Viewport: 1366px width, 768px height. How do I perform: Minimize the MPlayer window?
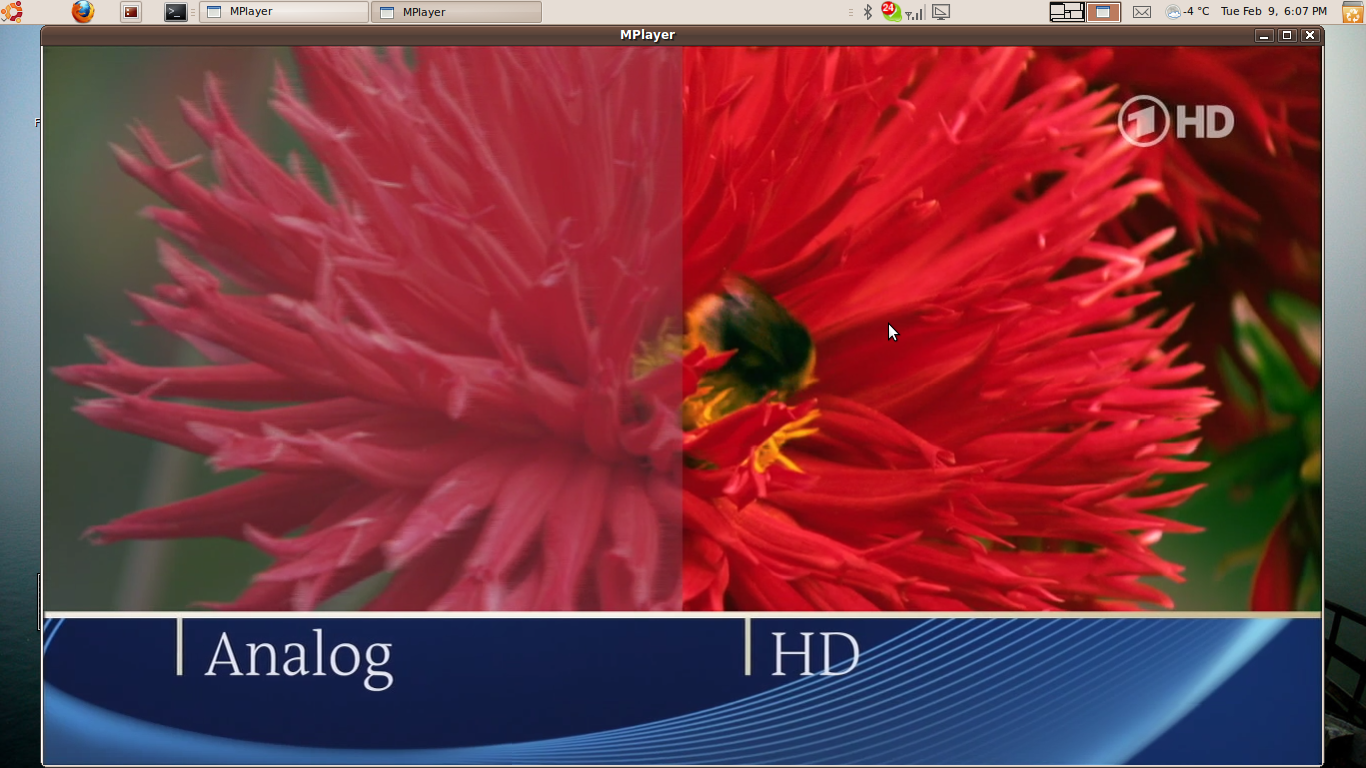click(x=1264, y=35)
